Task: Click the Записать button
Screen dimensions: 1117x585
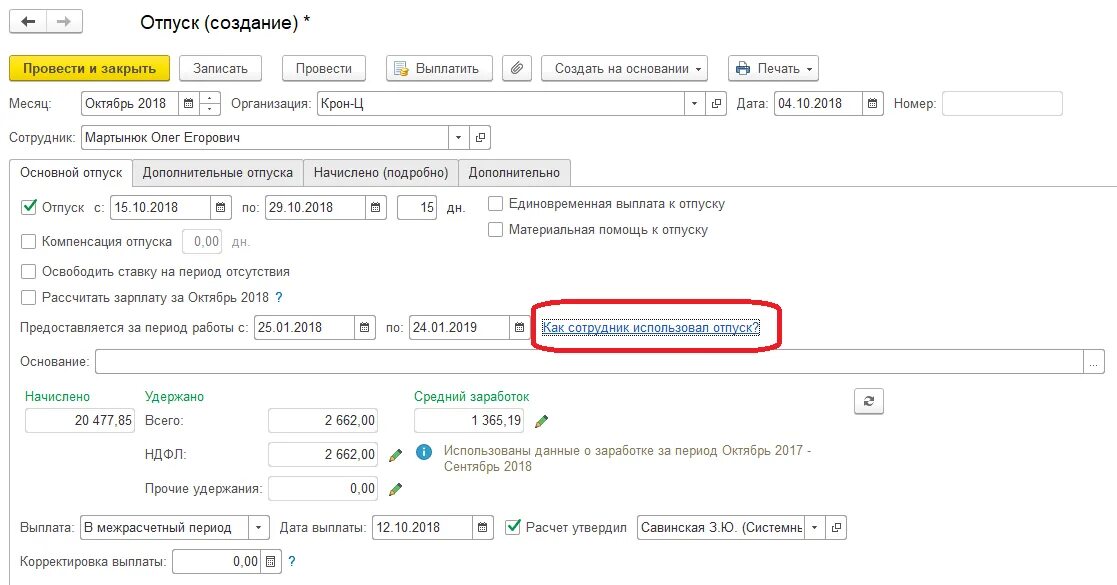Action: (220, 68)
